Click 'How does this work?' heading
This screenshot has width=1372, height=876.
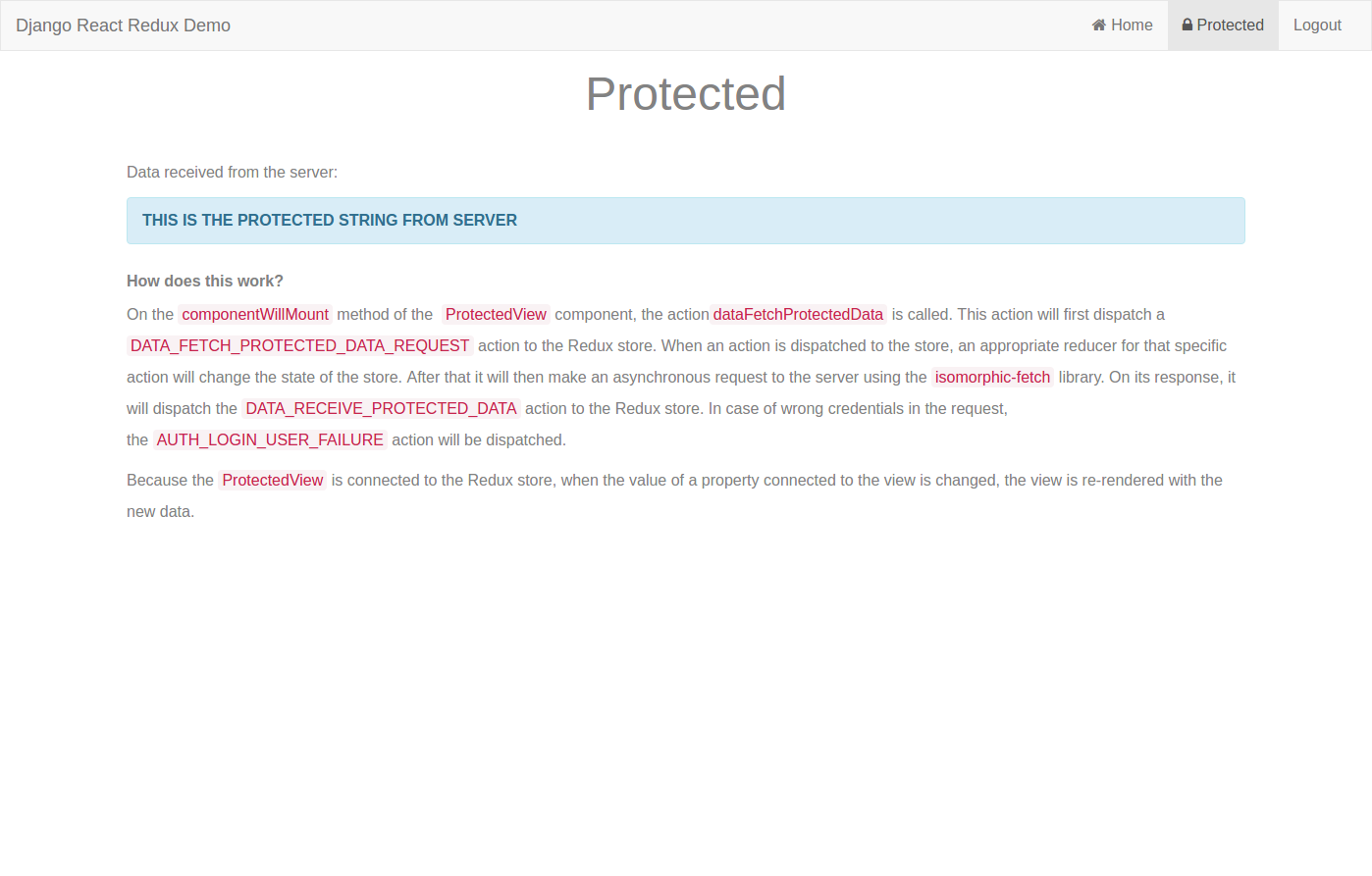coord(205,282)
